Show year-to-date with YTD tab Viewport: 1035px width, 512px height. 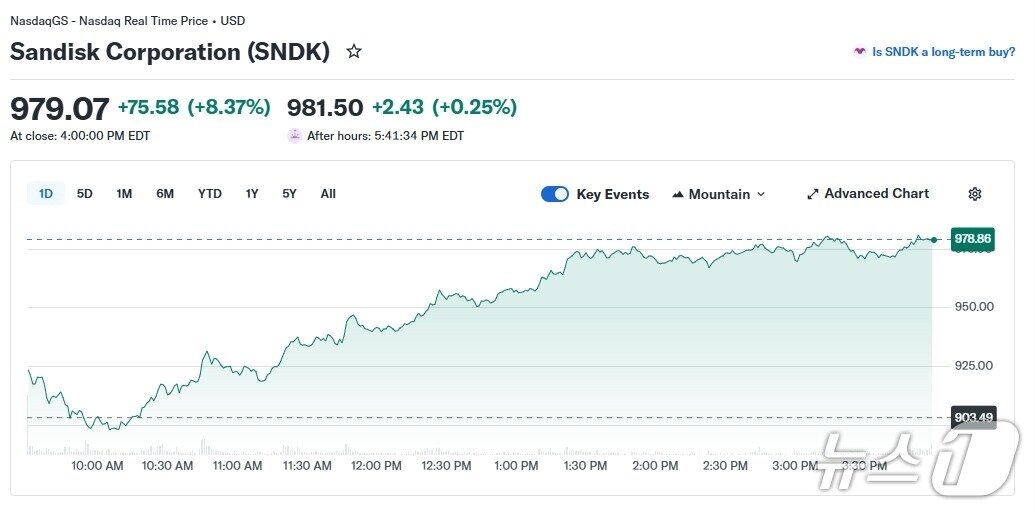[210, 194]
